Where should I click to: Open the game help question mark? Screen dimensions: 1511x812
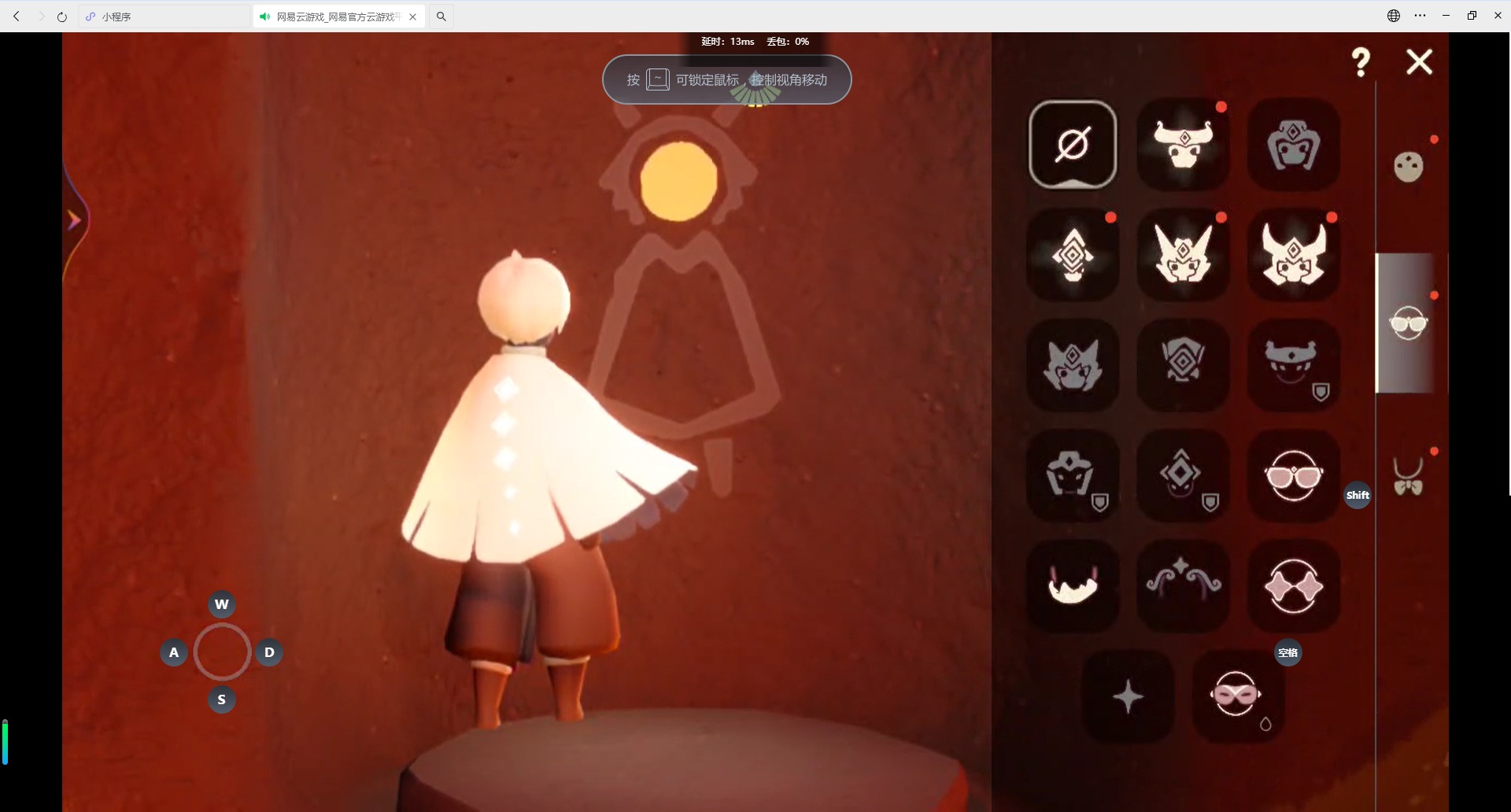click(1361, 62)
